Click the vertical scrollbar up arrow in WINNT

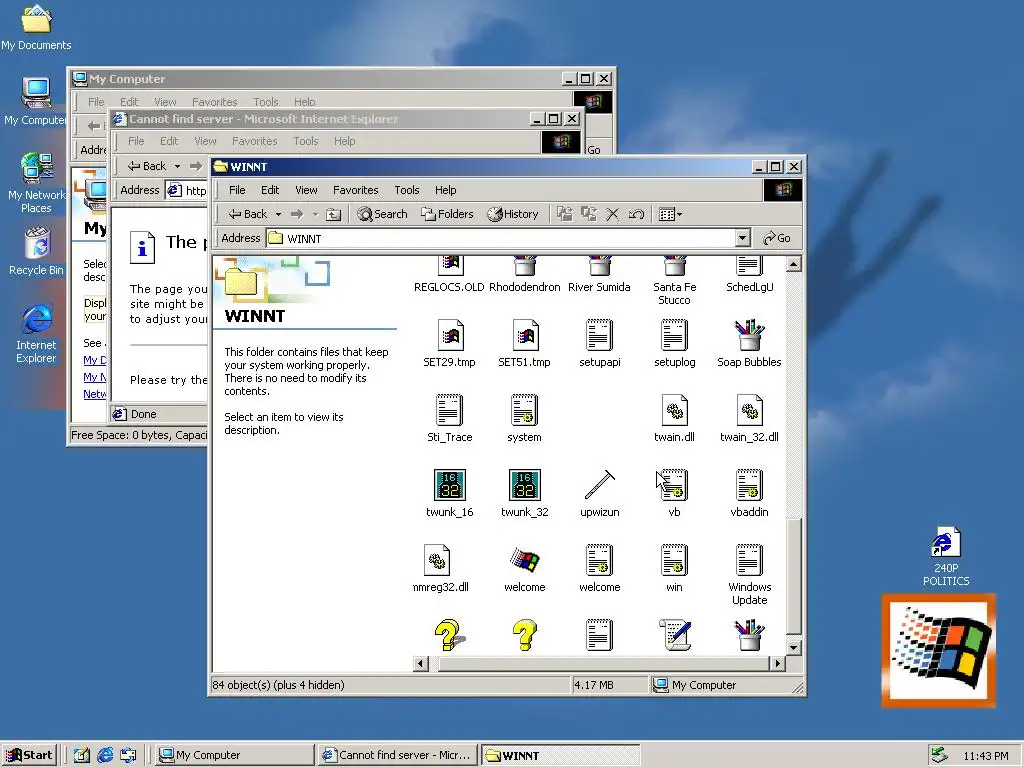pos(793,264)
